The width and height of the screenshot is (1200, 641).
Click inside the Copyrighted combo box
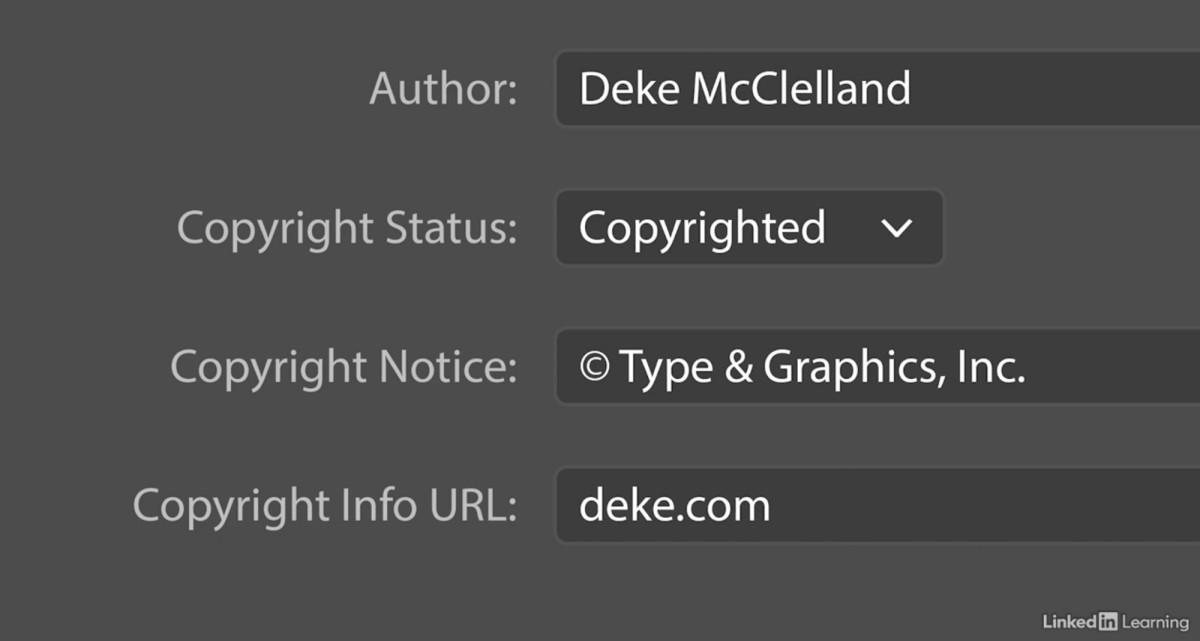[x=749, y=227]
